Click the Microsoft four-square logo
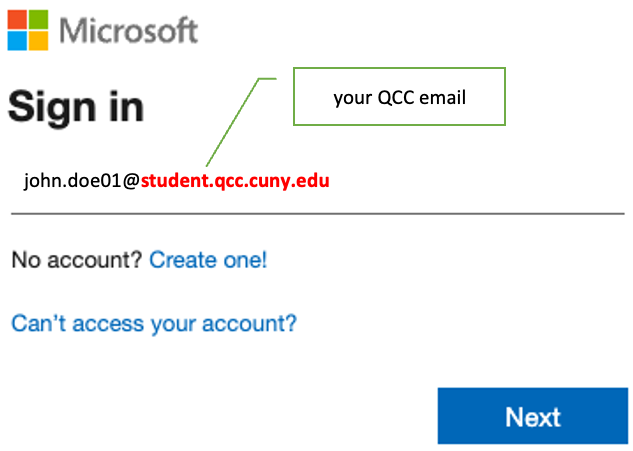633x451 pixels. (28, 30)
